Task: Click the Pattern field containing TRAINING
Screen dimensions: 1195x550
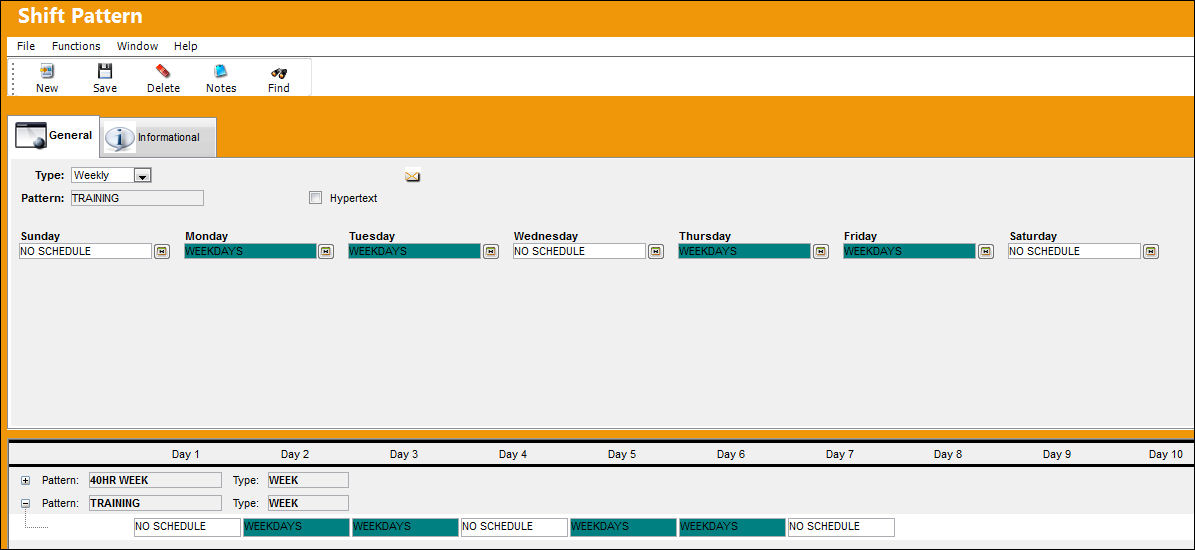Action: click(137, 198)
